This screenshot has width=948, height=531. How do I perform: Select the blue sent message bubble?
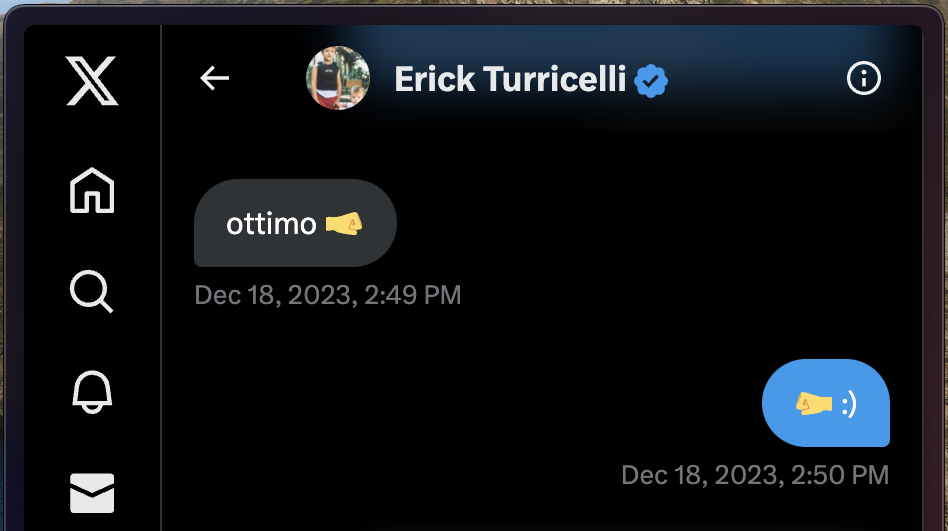pos(825,403)
